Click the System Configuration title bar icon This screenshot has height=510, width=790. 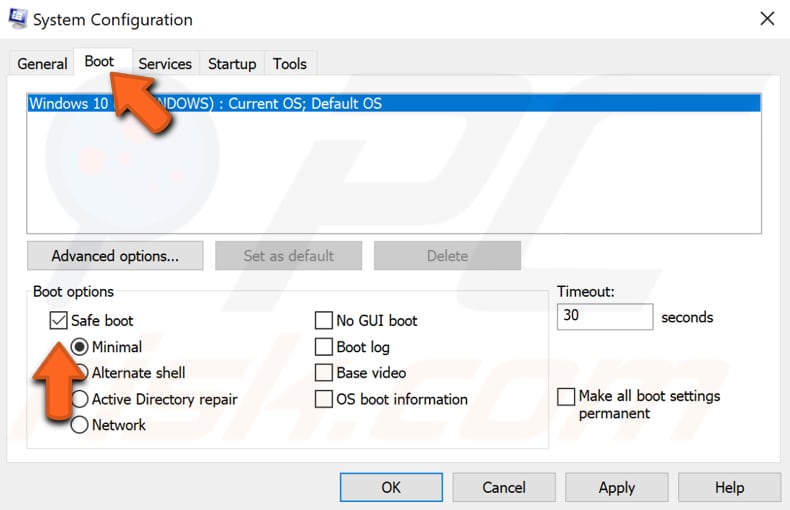click(18, 19)
